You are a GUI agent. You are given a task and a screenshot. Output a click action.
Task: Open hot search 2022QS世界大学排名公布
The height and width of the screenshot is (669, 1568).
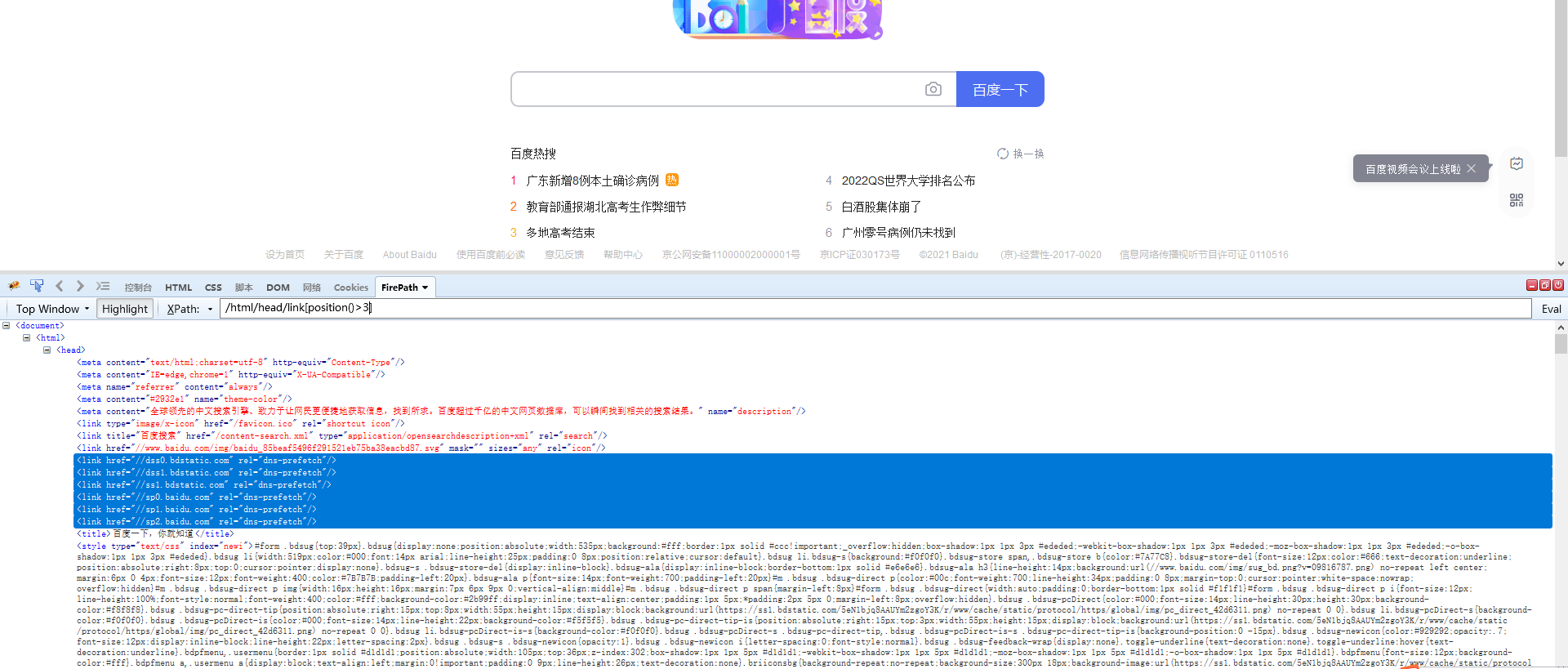click(908, 181)
